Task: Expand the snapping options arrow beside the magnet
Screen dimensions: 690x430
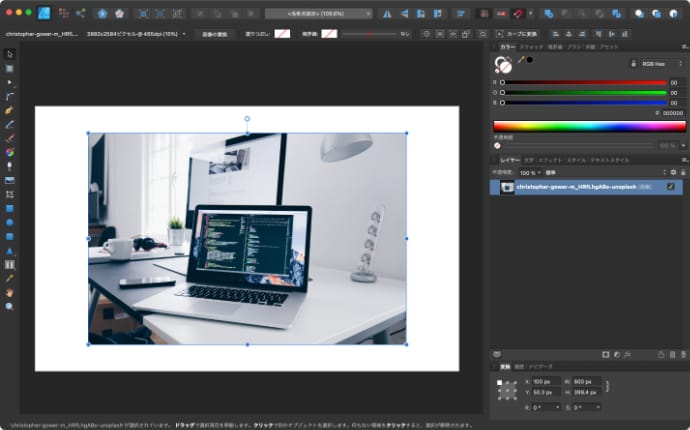Action: point(530,14)
